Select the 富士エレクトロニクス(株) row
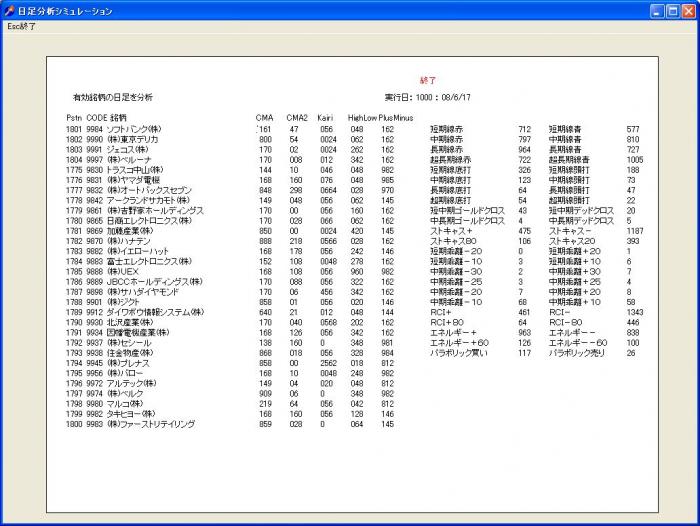The width and height of the screenshot is (700, 526). pos(230,261)
